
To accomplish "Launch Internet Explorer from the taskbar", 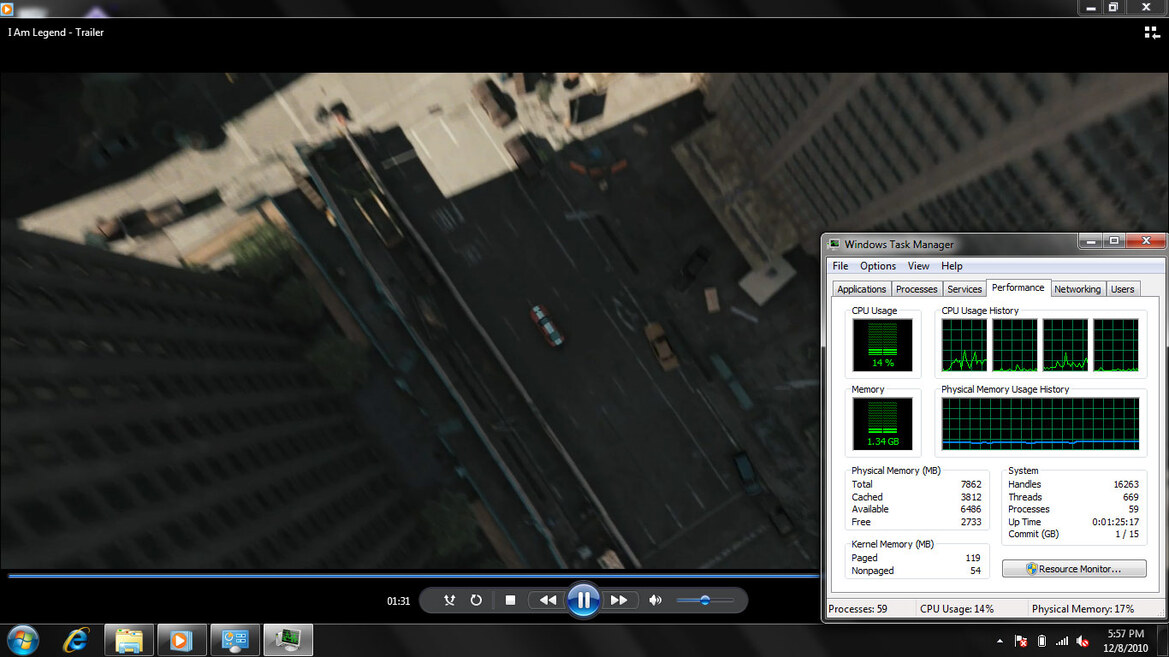I will (x=75, y=640).
